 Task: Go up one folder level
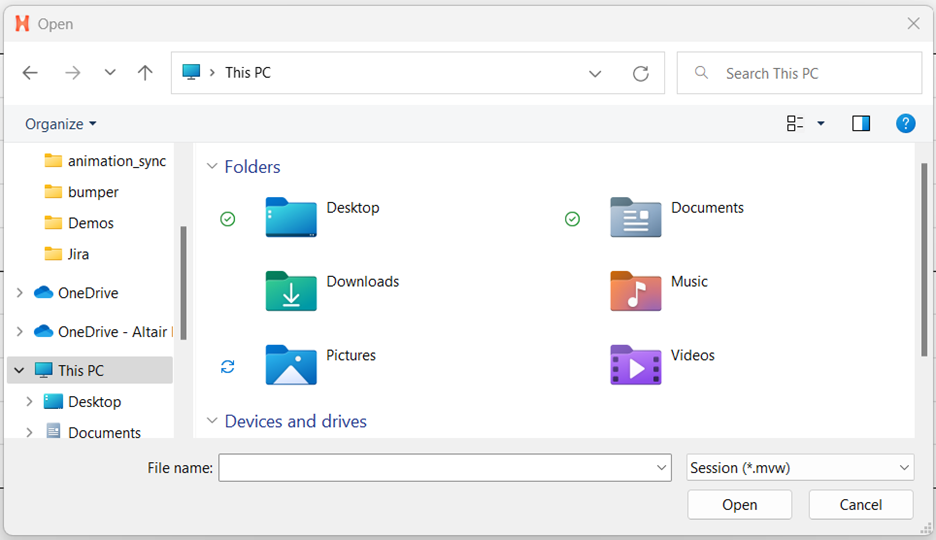145,73
